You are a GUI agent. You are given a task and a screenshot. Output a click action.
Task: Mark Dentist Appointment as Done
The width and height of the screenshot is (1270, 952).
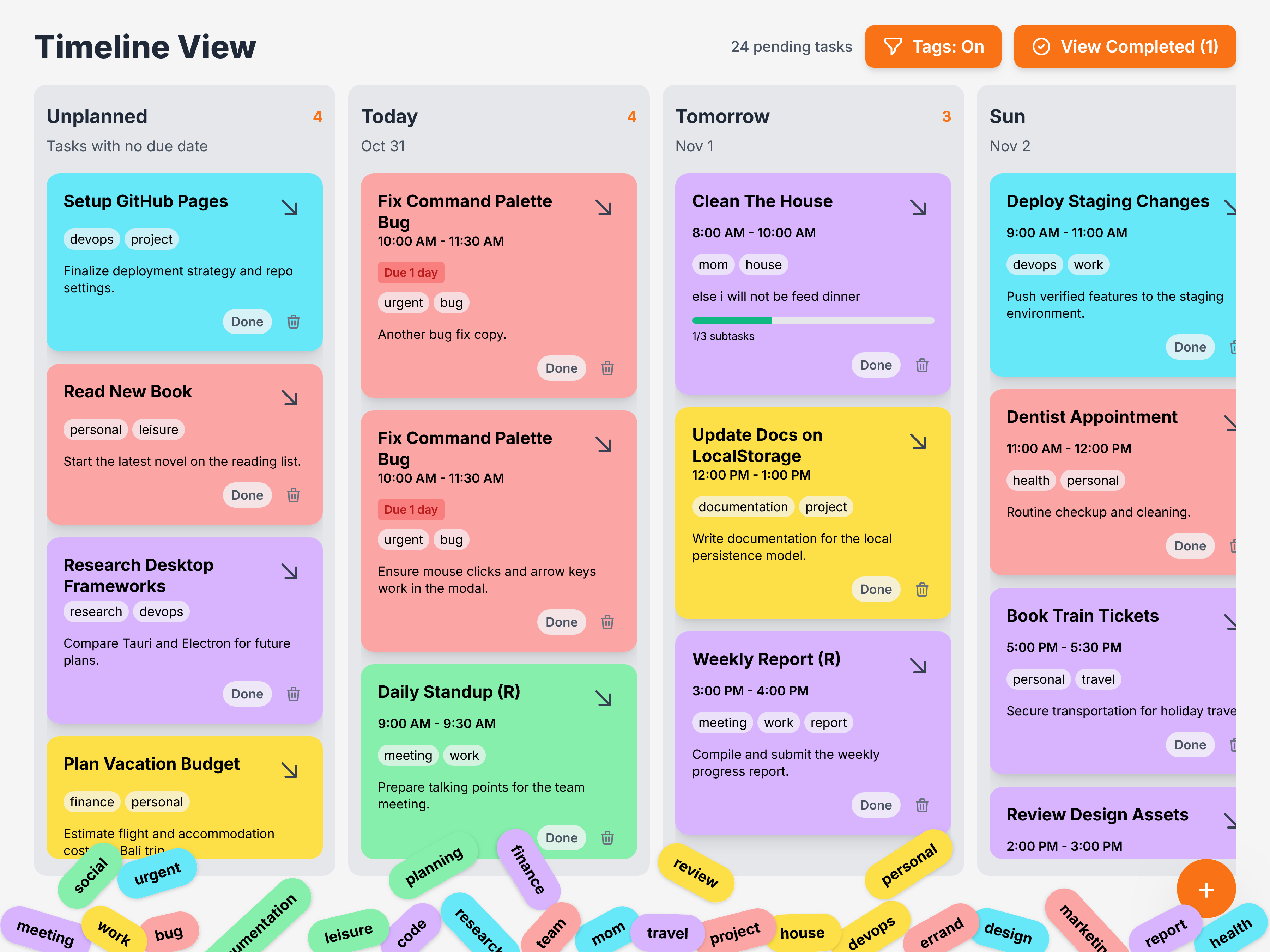coord(1190,546)
